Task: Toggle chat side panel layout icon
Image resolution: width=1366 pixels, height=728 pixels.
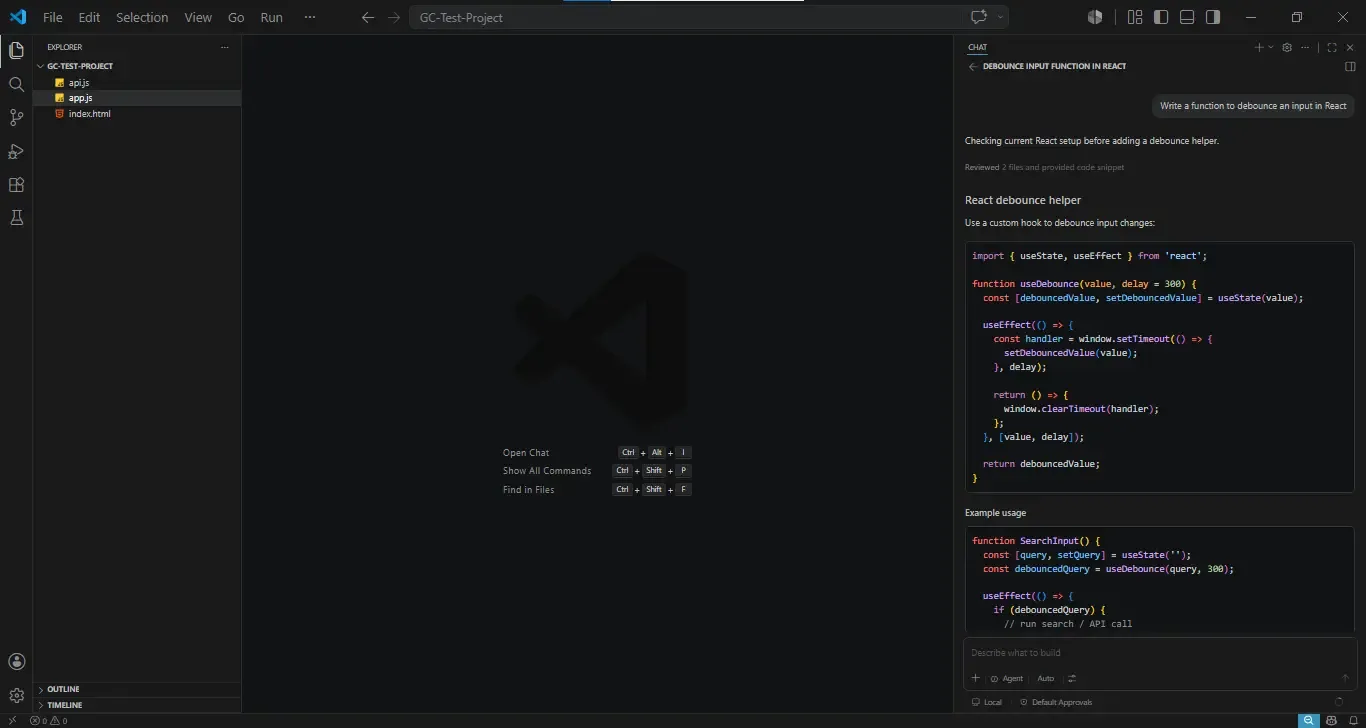Action: (x=1350, y=66)
